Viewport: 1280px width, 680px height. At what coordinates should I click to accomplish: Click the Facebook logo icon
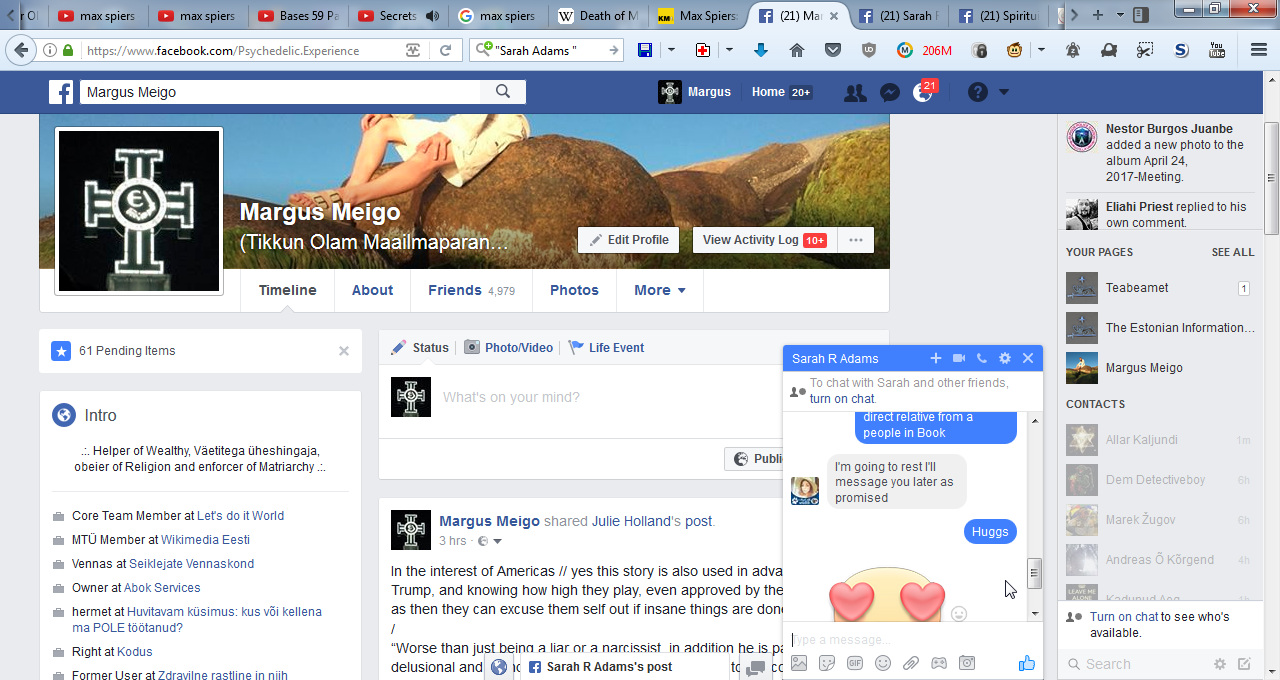(x=61, y=92)
